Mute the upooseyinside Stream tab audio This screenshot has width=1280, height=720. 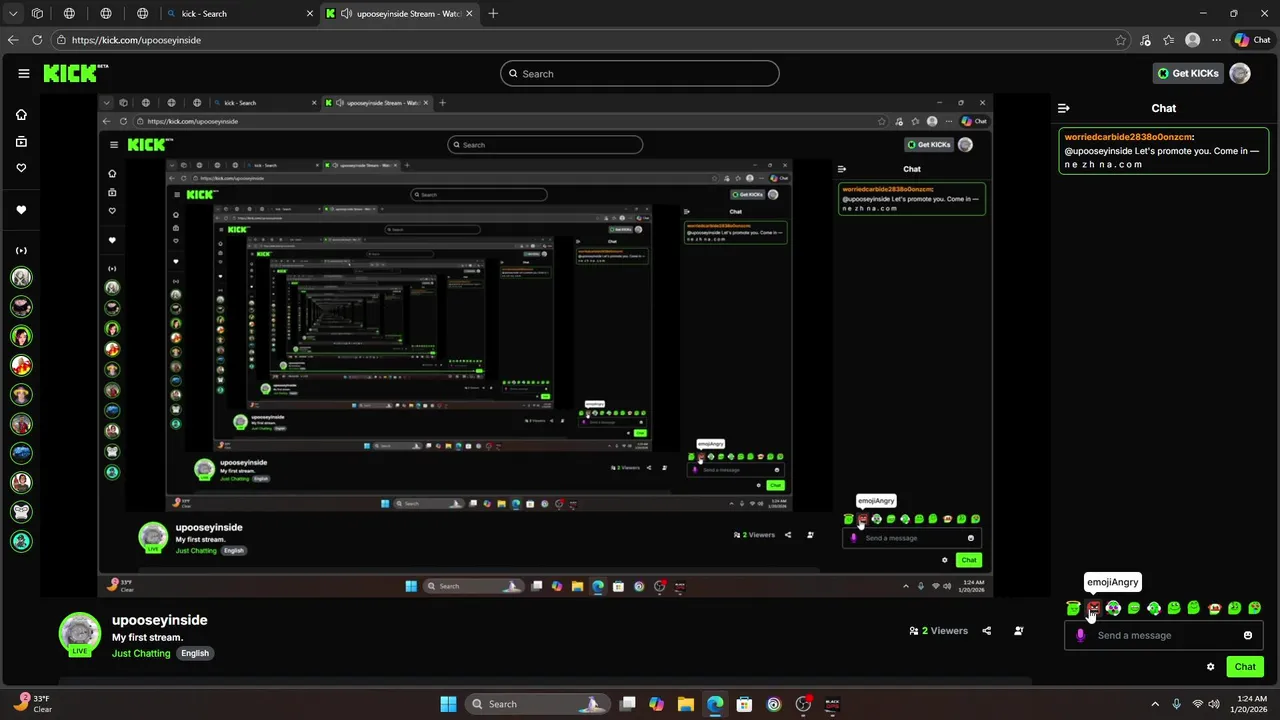pyautogui.click(x=346, y=14)
